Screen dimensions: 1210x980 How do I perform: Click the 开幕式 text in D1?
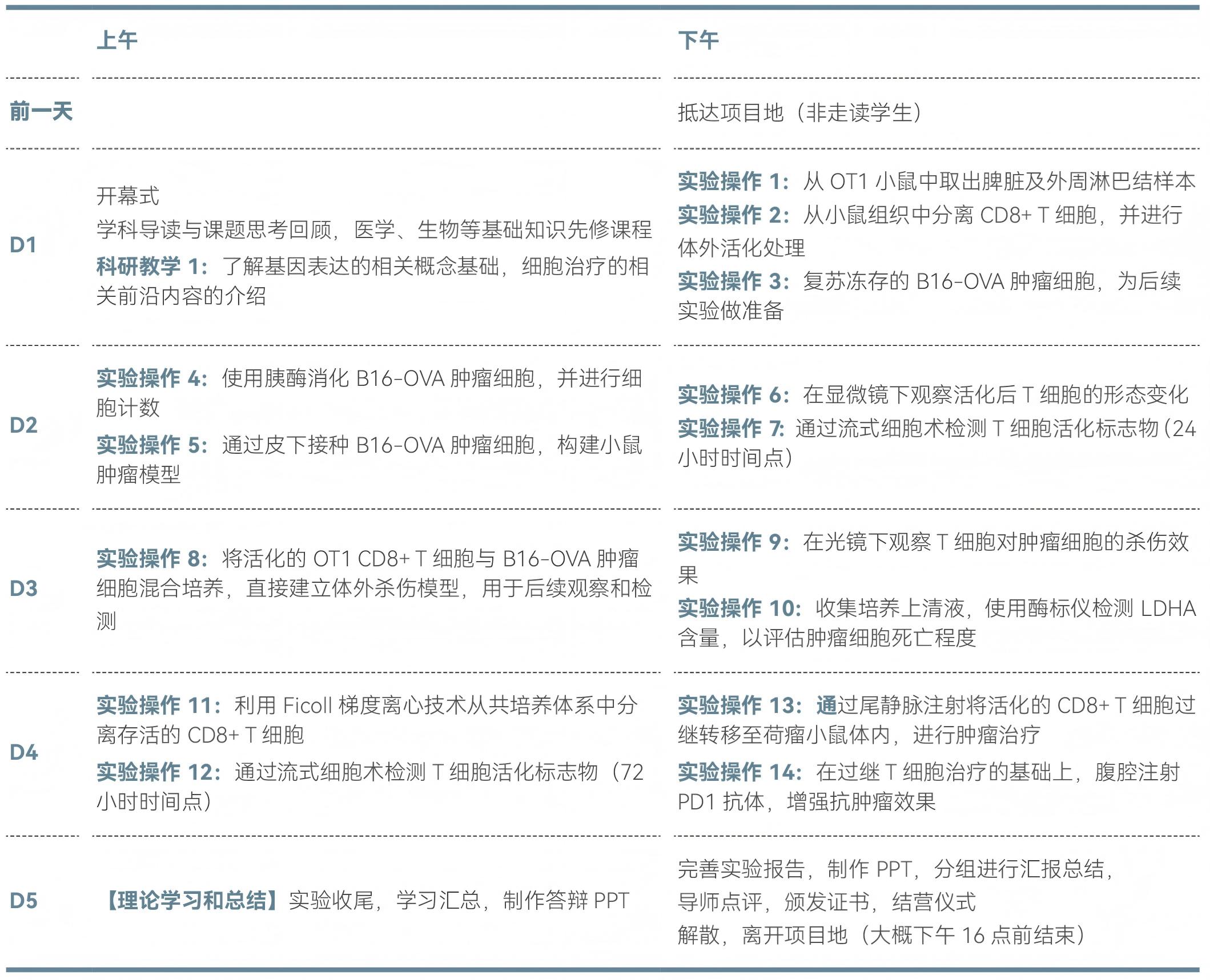point(128,196)
